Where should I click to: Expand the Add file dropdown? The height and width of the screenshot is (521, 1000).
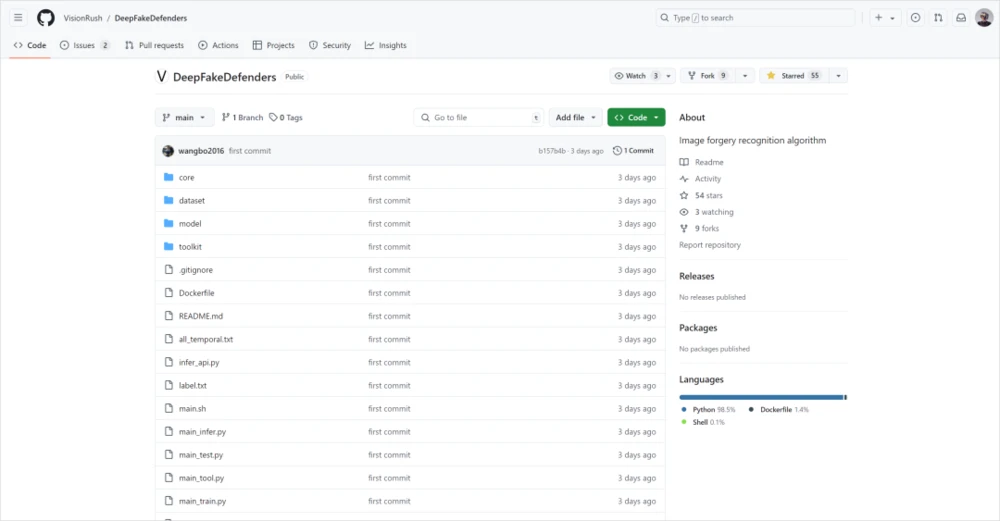pos(575,117)
